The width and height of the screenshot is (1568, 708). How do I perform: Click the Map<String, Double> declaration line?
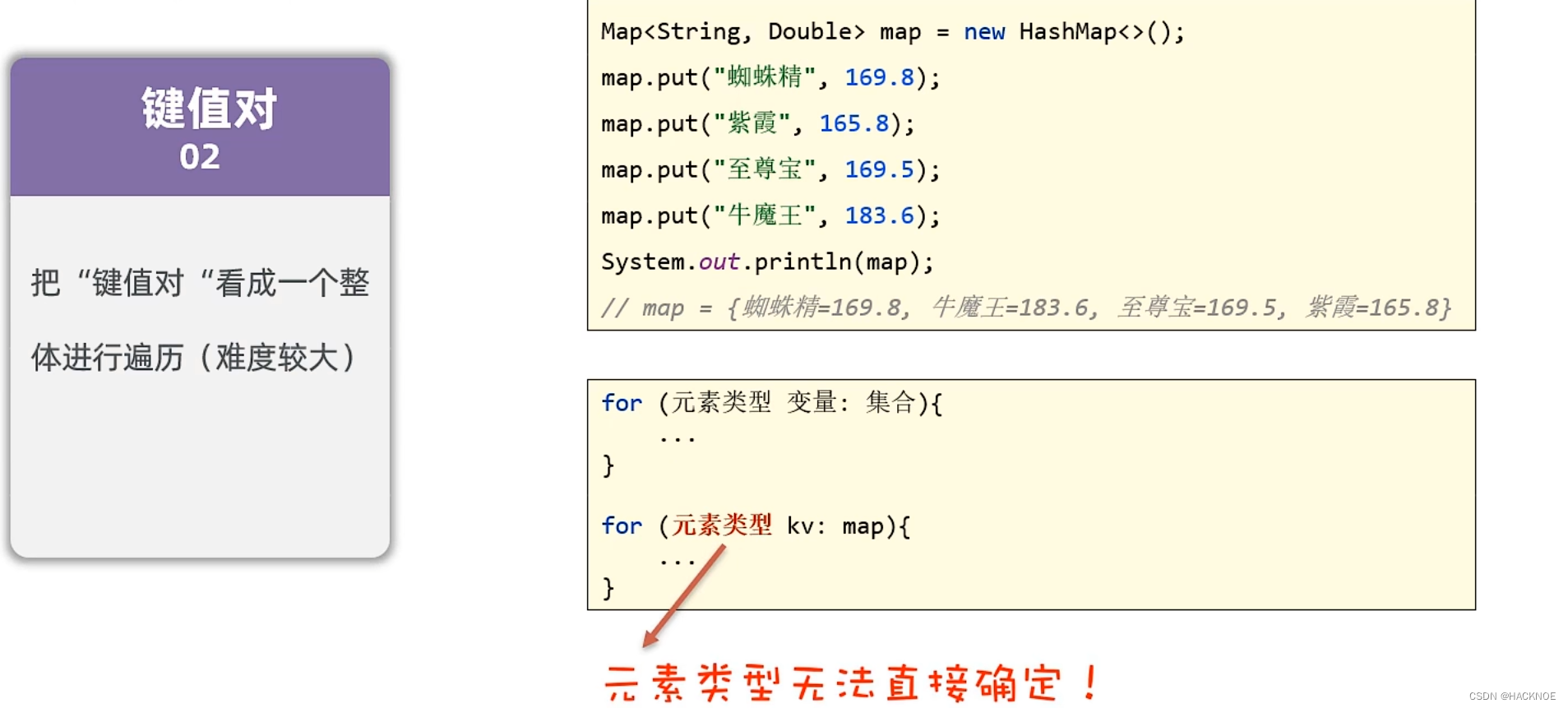893,32
